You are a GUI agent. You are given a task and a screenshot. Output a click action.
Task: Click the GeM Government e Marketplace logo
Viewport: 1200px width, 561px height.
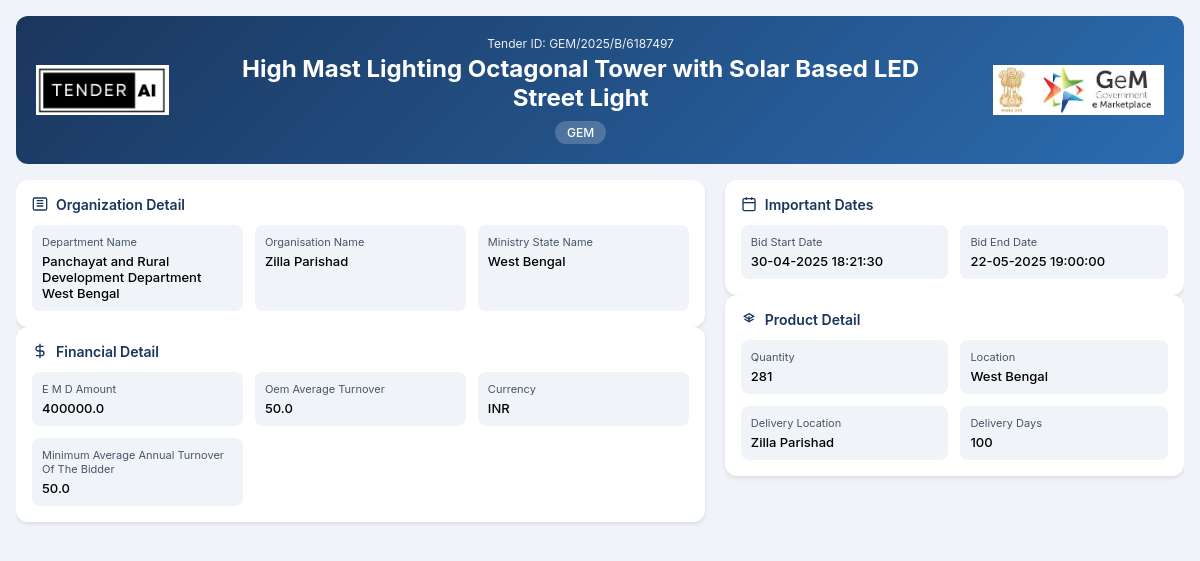coord(1098,90)
